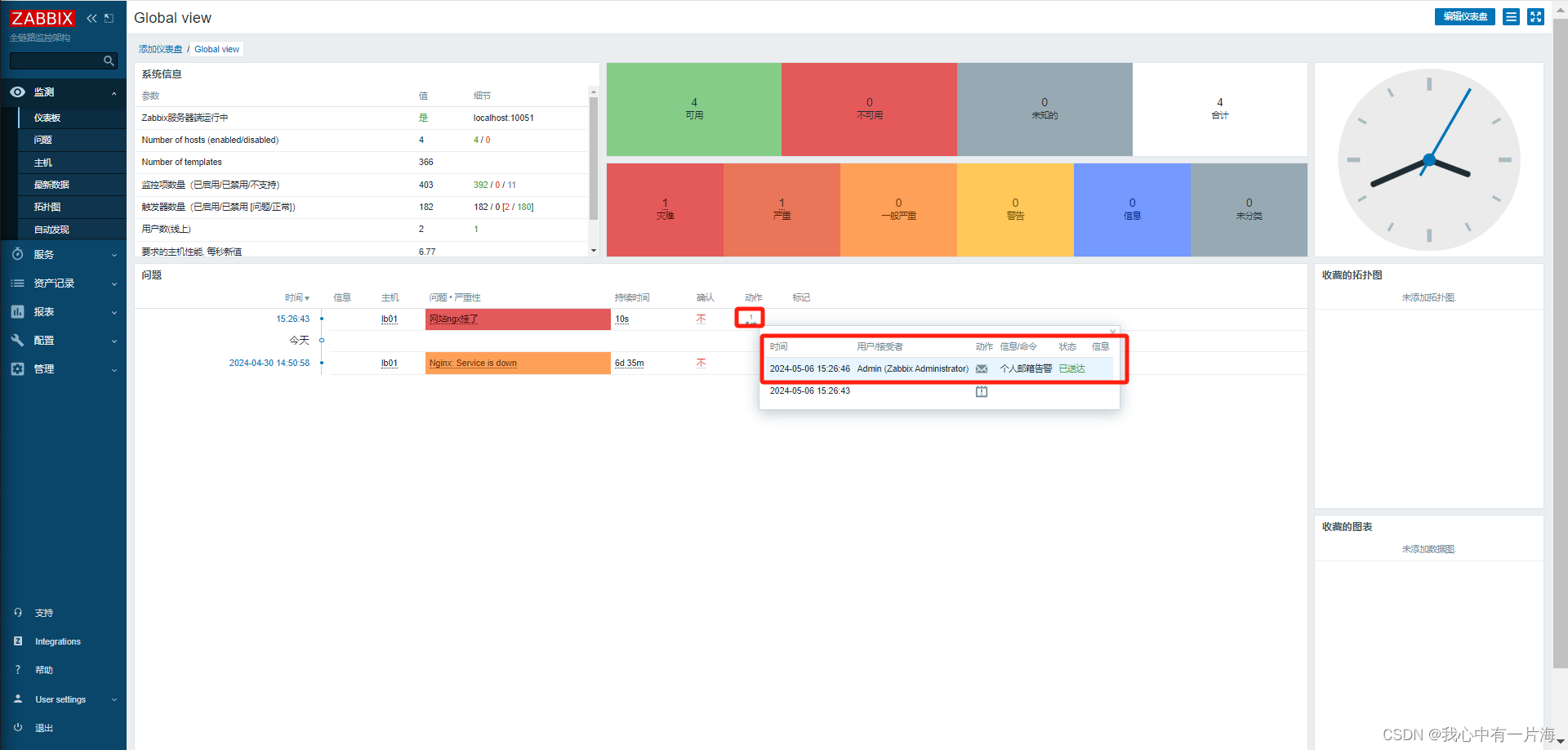
Task: Click host lb01 in the Nginx Service row
Action: [390, 364]
